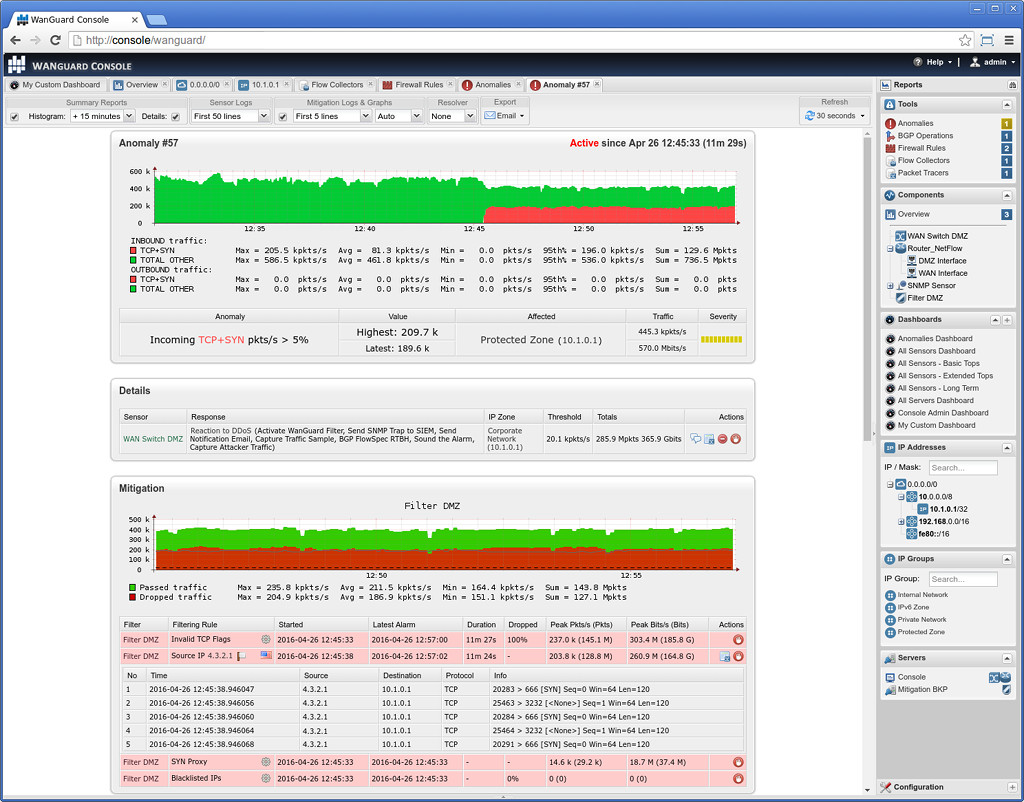Viewport: 1024px width, 802px height.
Task: Open the admin user menu
Action: 993,63
